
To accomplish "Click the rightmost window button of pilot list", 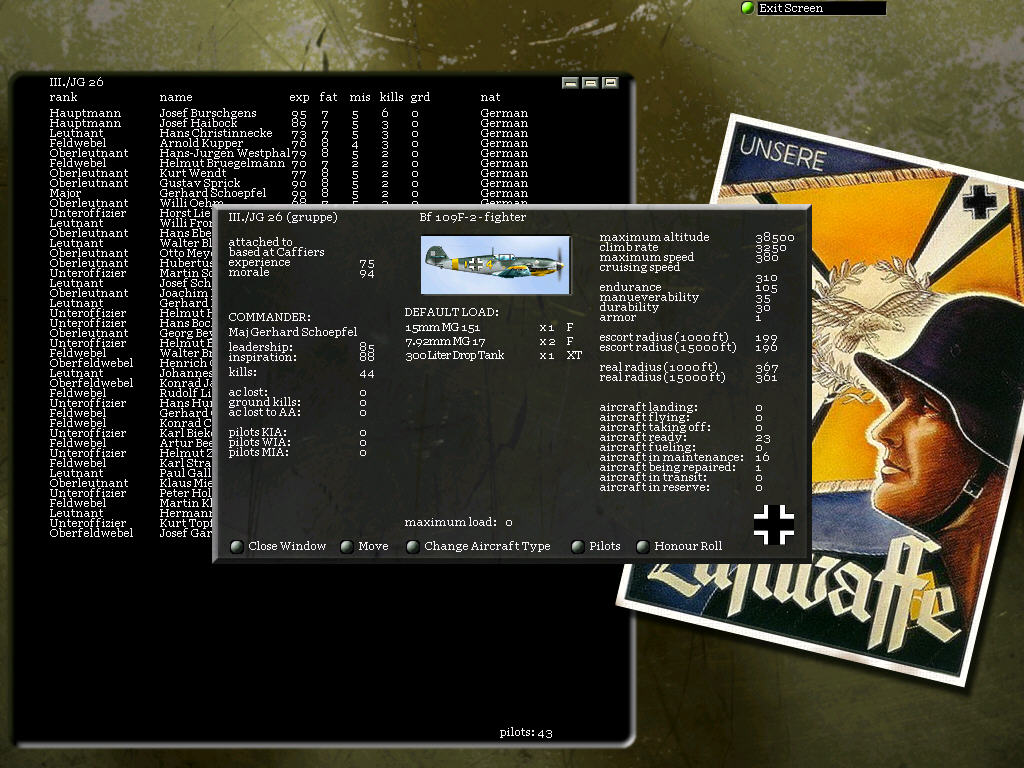I will (611, 83).
